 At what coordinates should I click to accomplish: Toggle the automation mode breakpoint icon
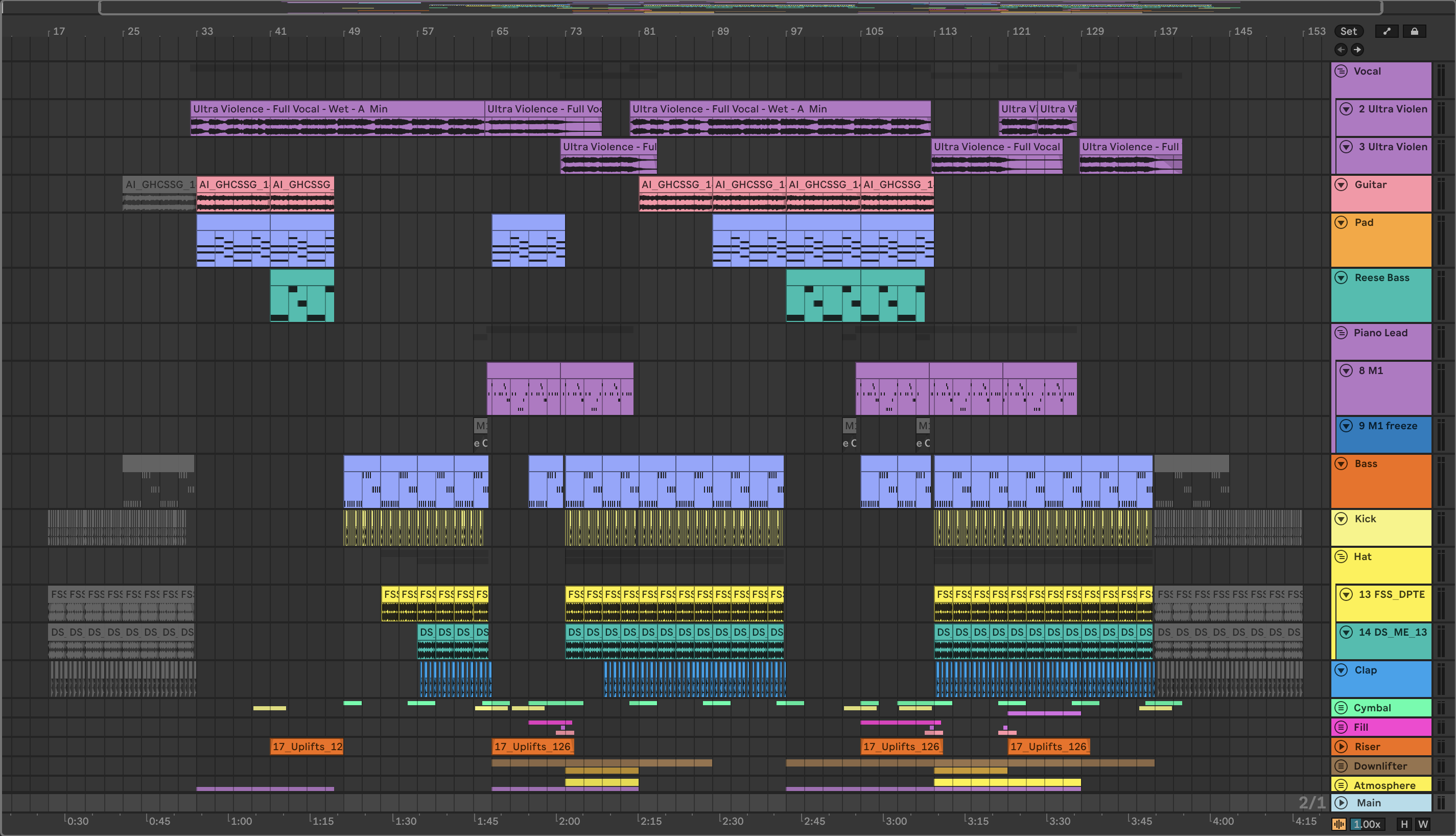point(1387,32)
